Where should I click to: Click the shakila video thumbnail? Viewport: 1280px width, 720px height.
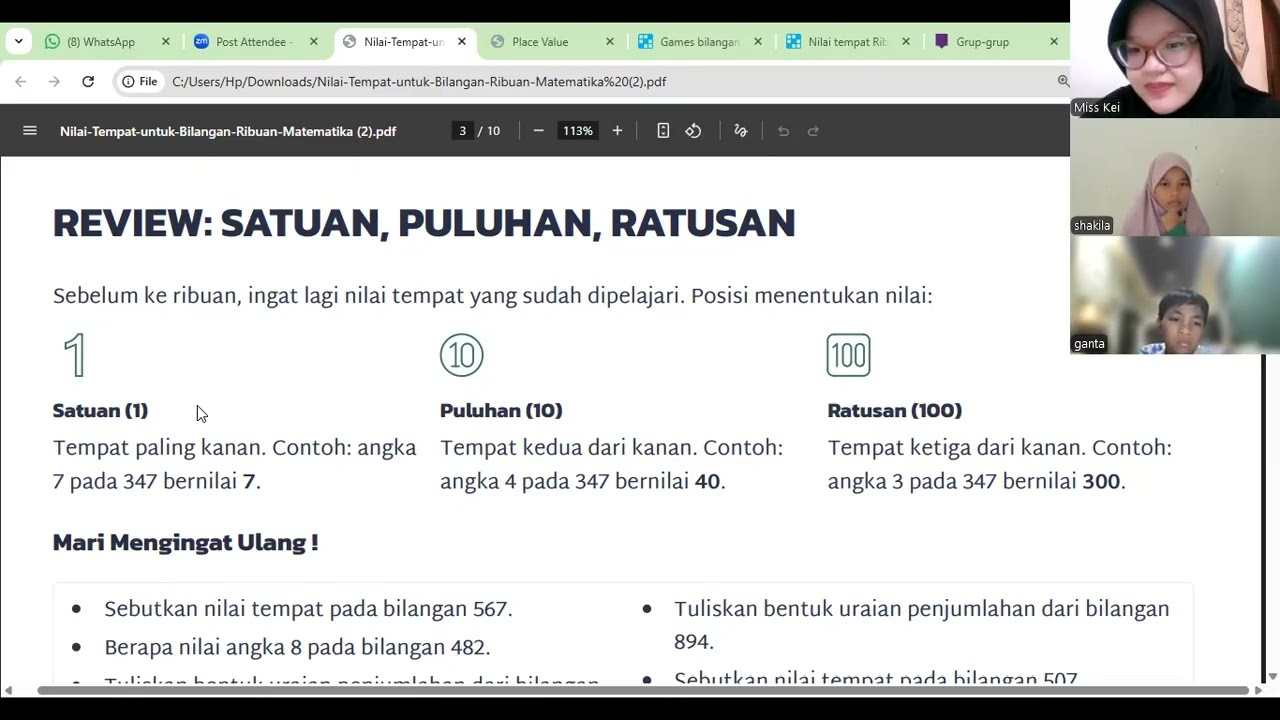tap(1175, 177)
